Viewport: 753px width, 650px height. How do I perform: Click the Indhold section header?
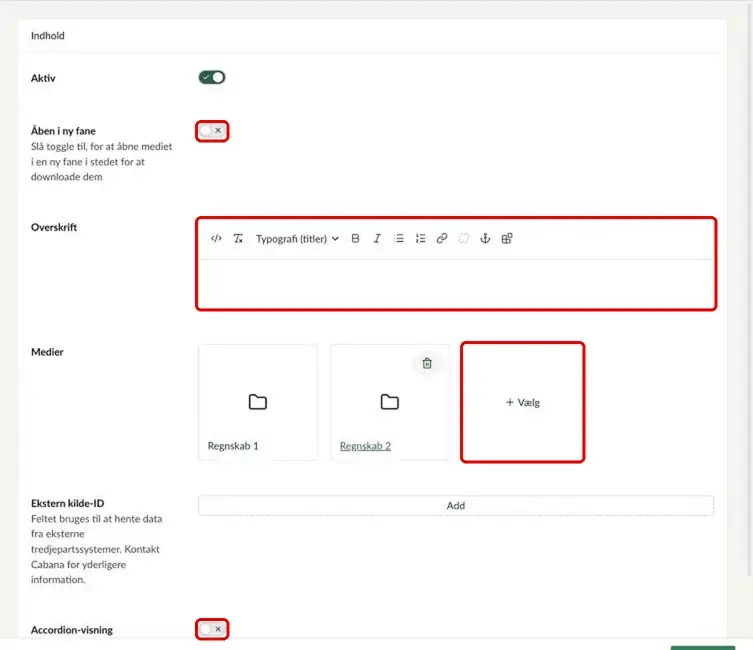[48, 36]
